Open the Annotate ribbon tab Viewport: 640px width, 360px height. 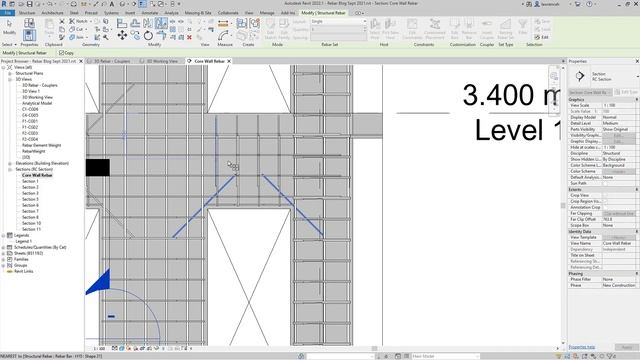click(150, 13)
